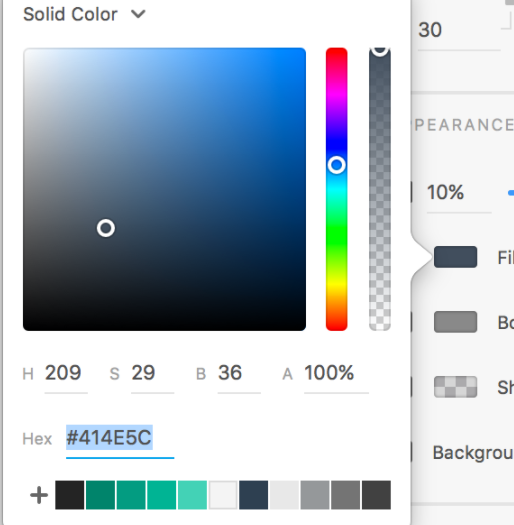Click the H hue value field
This screenshot has width=514, height=525.
[66, 374]
